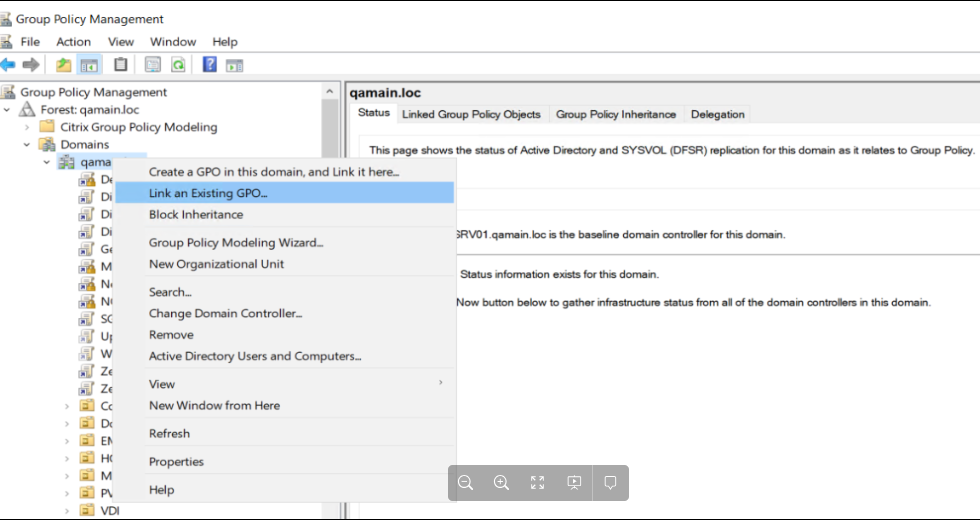The height and width of the screenshot is (520, 980).
Task: Expand the "HO" organizational unit
Action: point(67,458)
